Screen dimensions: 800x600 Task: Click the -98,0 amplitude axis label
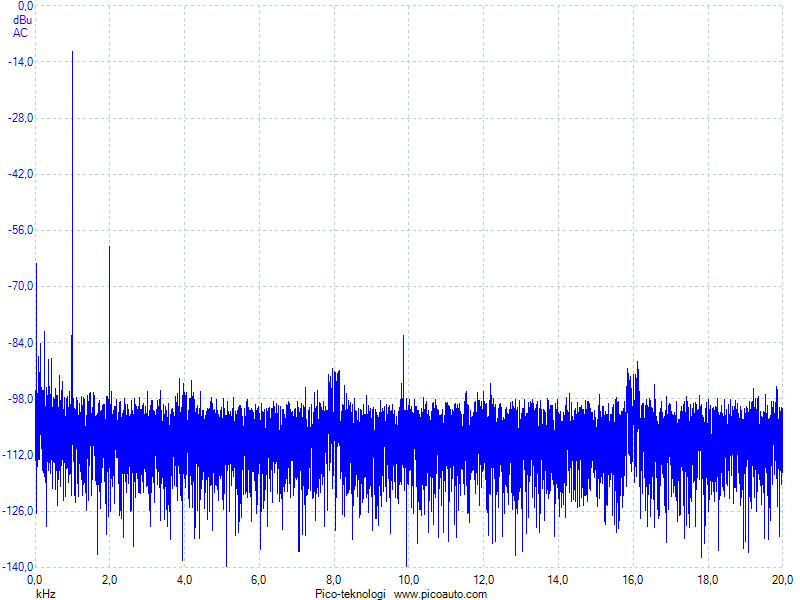click(21, 398)
